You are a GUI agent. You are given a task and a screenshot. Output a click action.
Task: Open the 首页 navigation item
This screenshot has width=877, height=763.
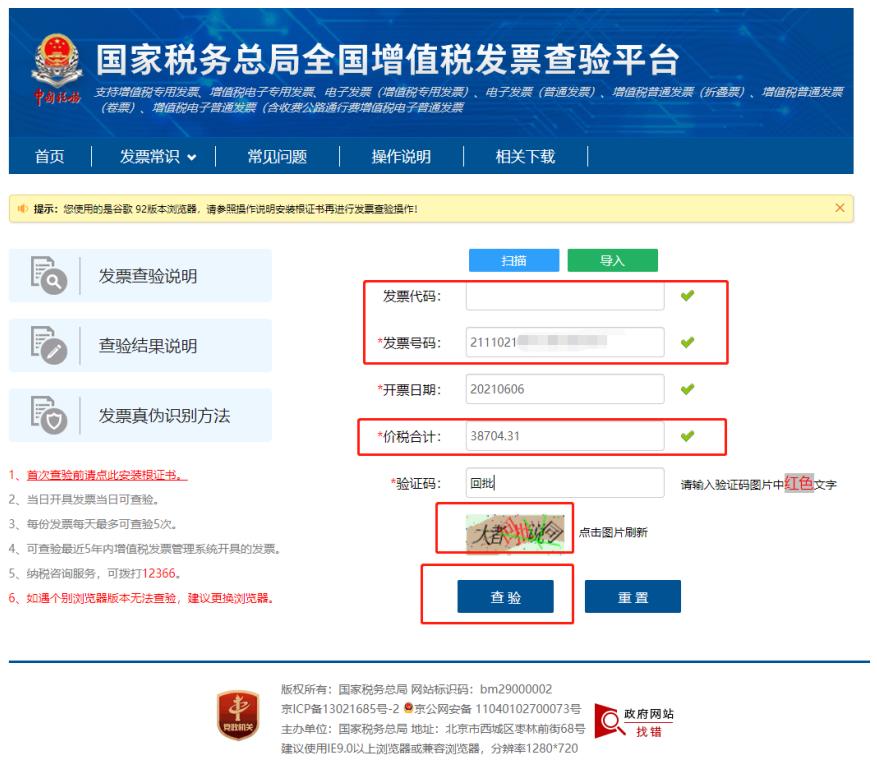(x=50, y=156)
